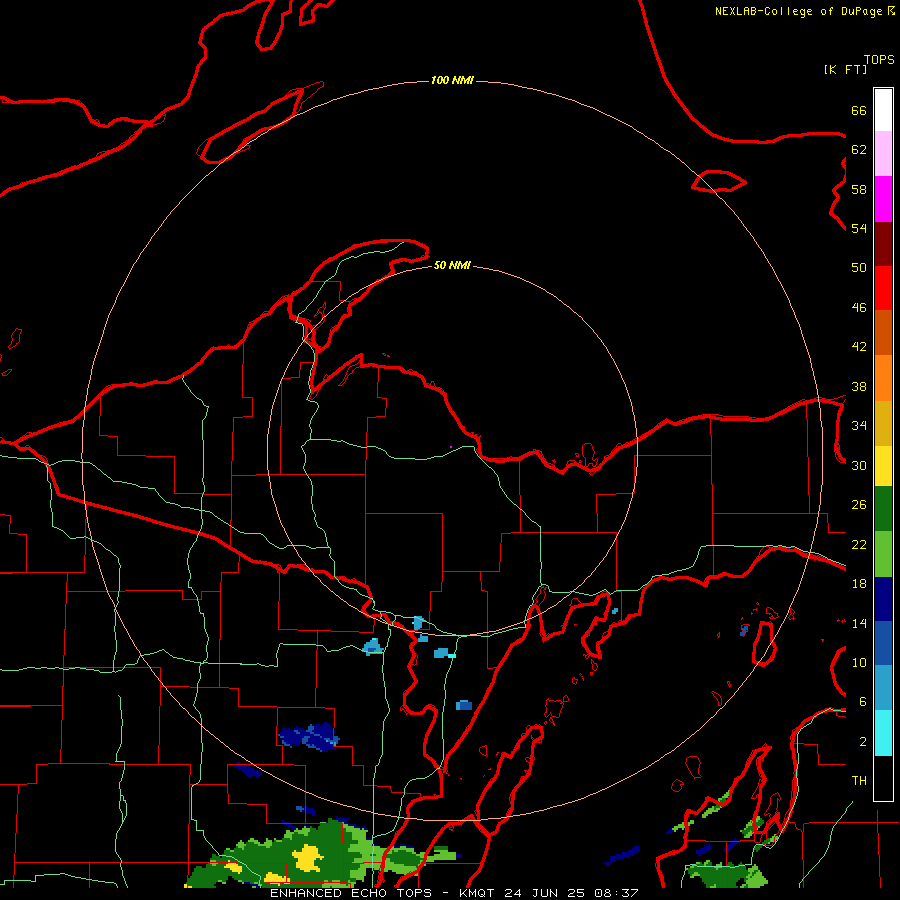Screen dimensions: 900x900
Task: Click the magenta legend swatch
Action: [883, 199]
